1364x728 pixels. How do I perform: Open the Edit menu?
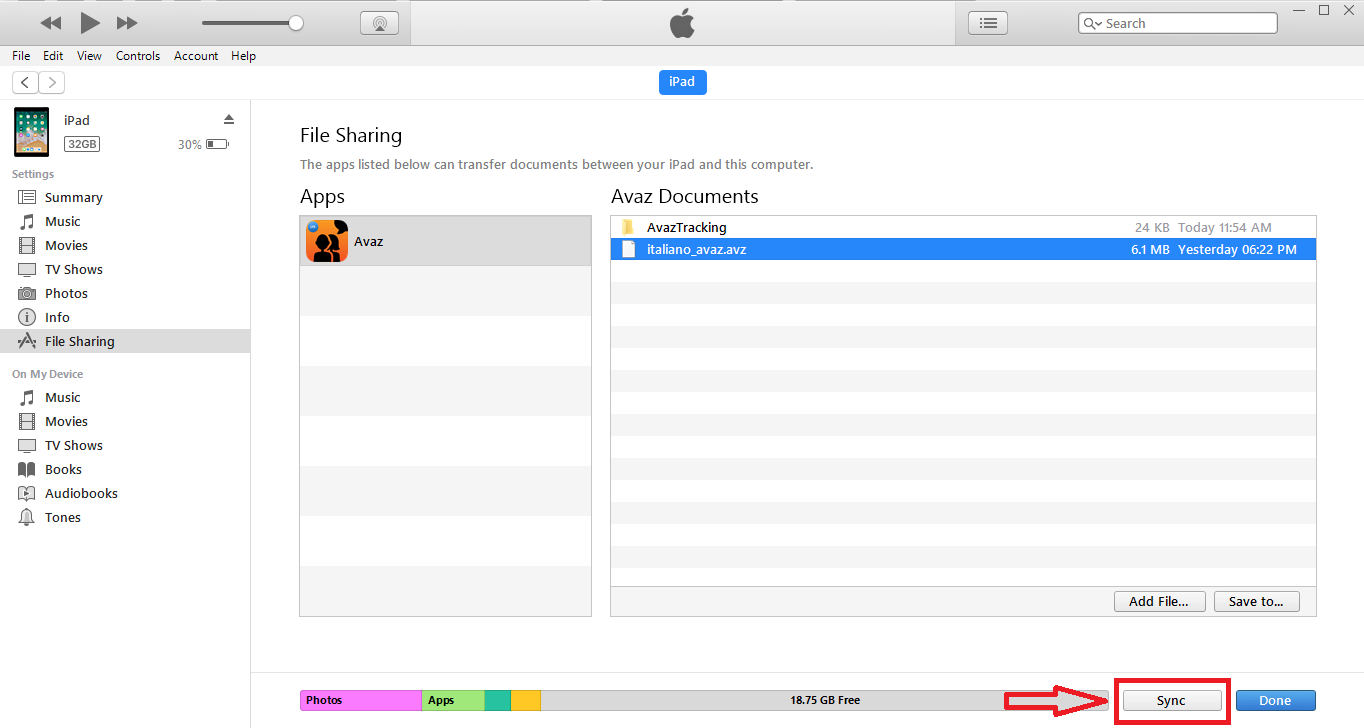pos(53,56)
